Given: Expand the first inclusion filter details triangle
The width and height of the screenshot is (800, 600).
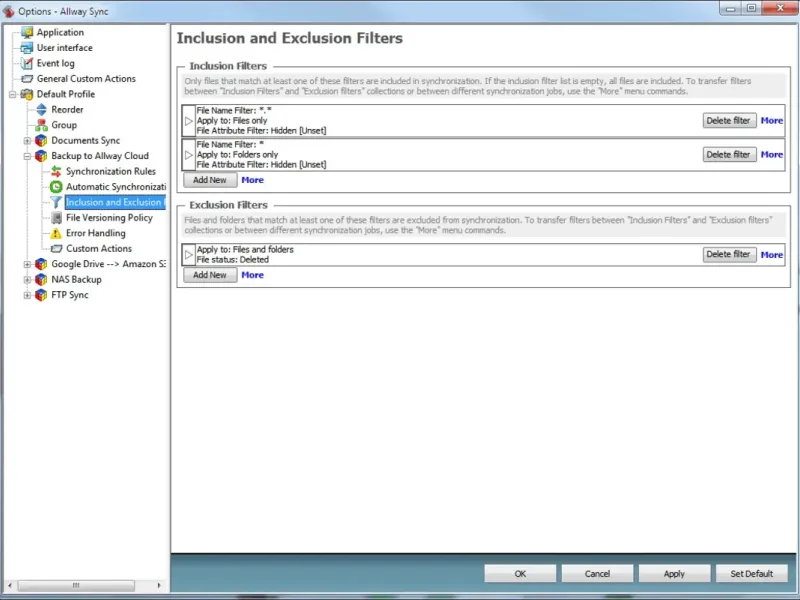Looking at the screenshot, I should pyautogui.click(x=189, y=121).
